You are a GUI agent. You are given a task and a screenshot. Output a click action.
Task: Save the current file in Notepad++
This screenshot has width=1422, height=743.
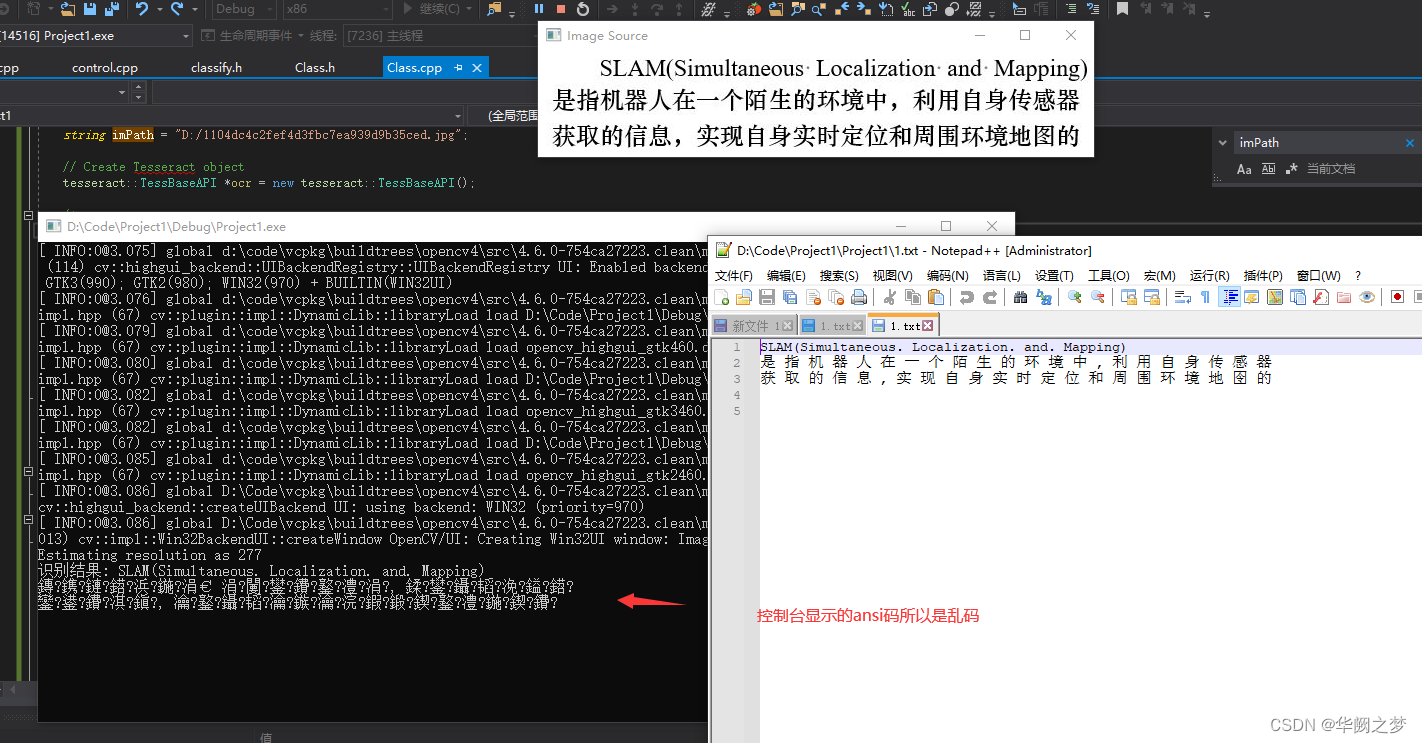pos(767,297)
